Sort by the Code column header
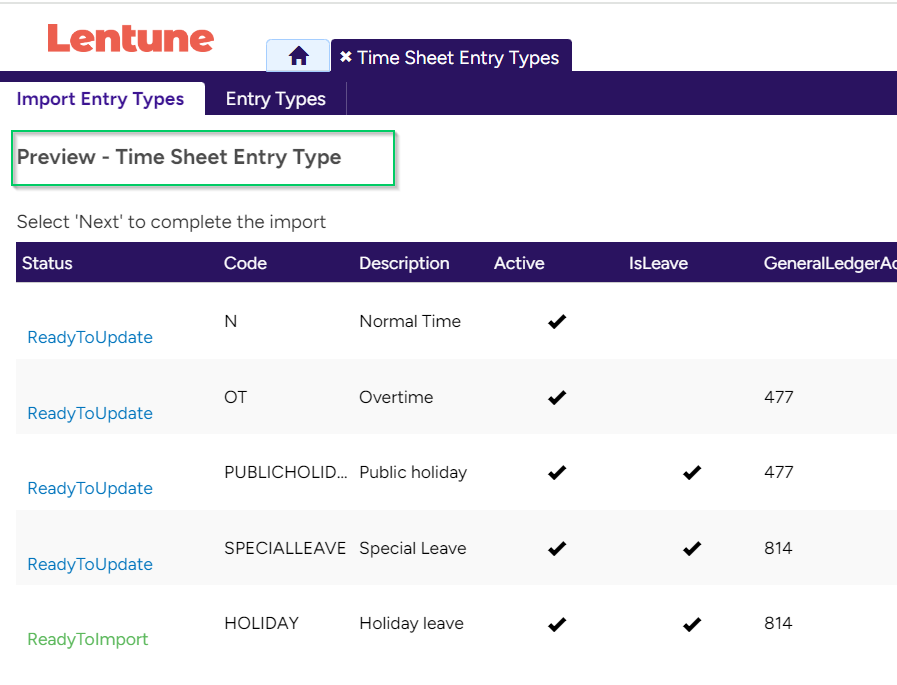 [245, 263]
